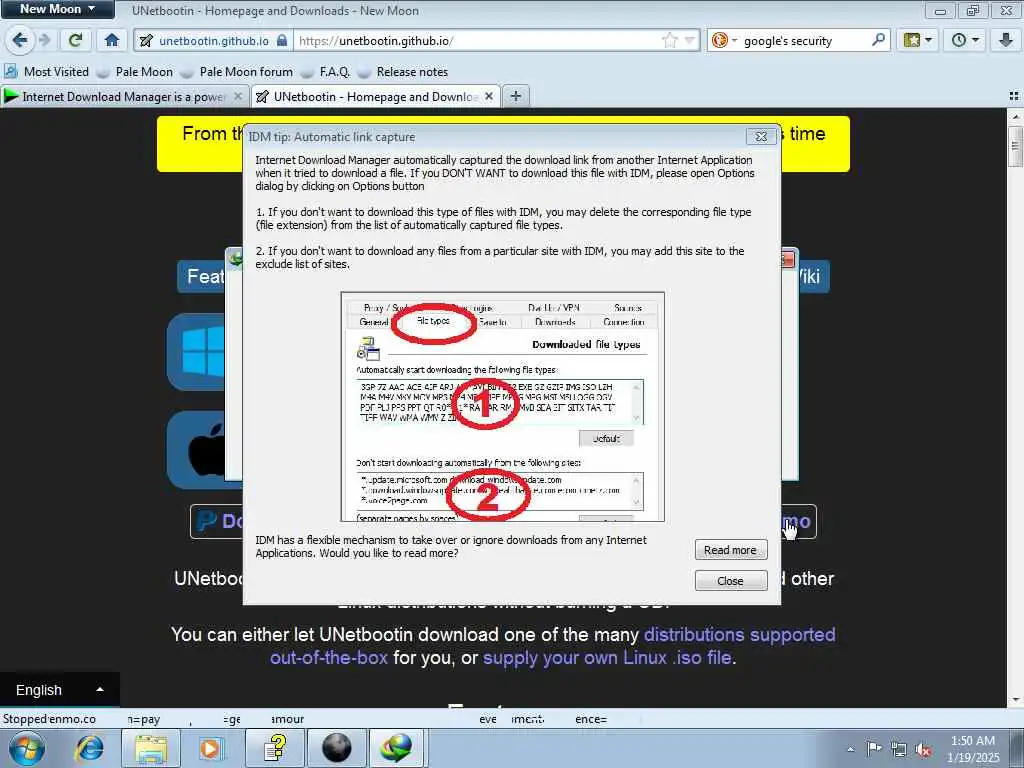Open the F.A.Q. bookmark
The height and width of the screenshot is (768, 1024).
(x=325, y=72)
